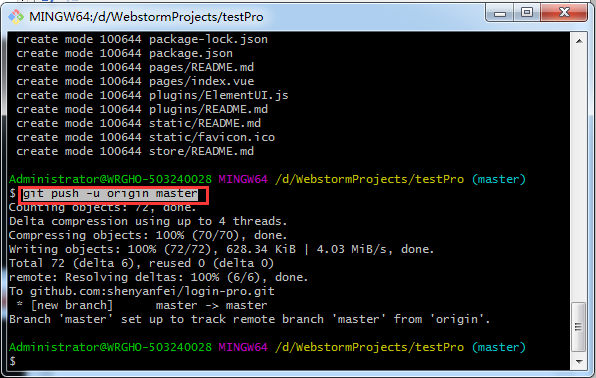
Task: Click the 'Compressing objects: 100% (70/70)' line
Action: (x=148, y=235)
